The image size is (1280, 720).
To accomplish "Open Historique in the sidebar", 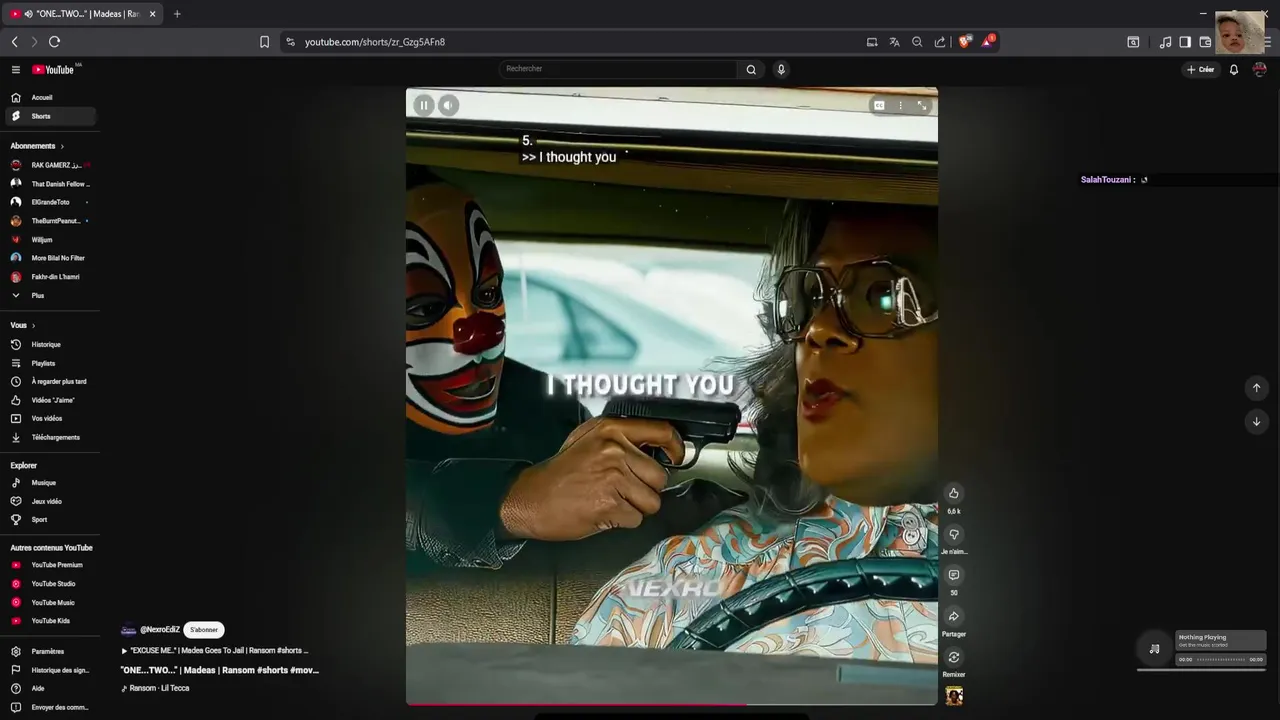I will 50,344.
